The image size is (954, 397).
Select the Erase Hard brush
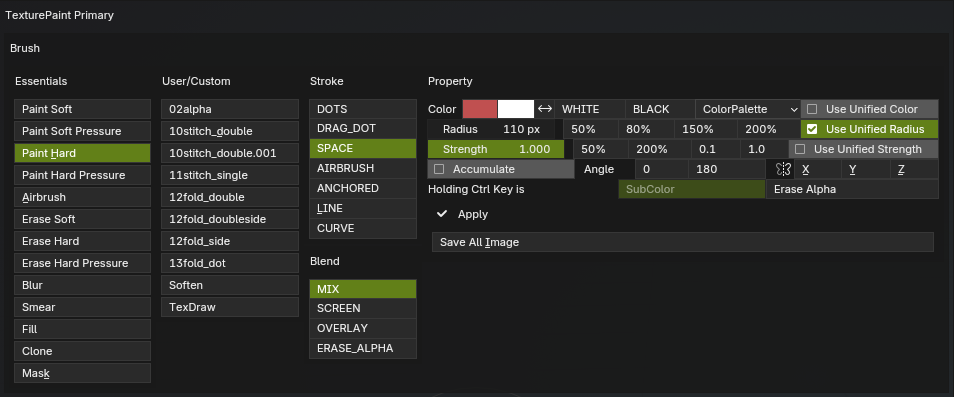pyautogui.click(x=83, y=241)
